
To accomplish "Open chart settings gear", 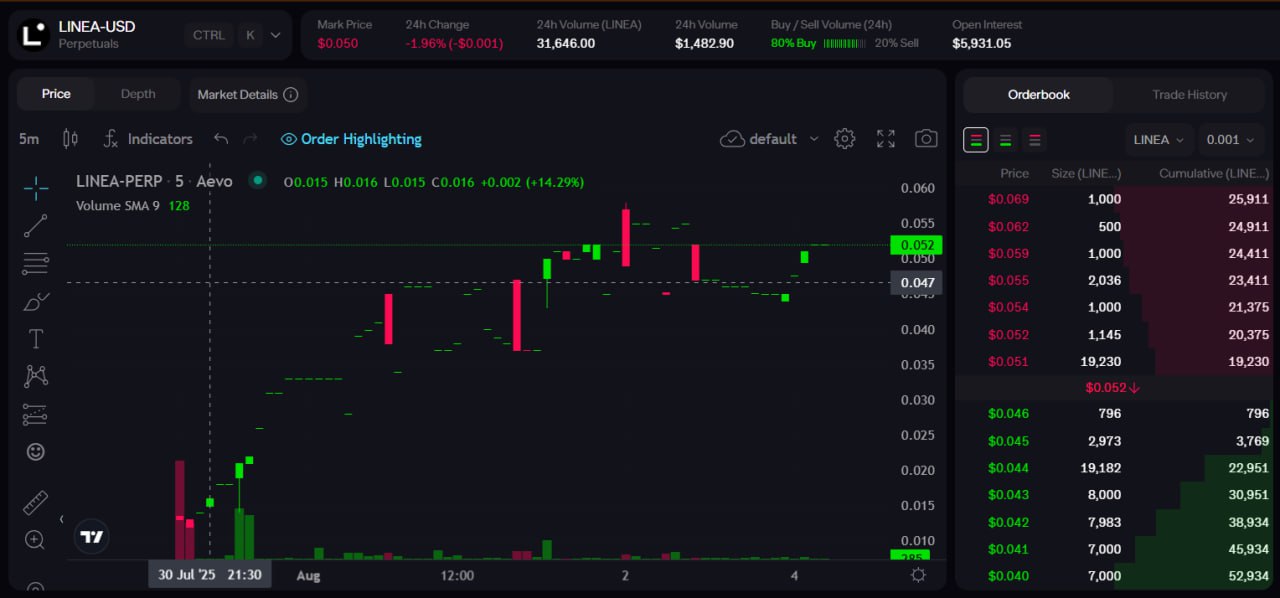I will (x=845, y=138).
